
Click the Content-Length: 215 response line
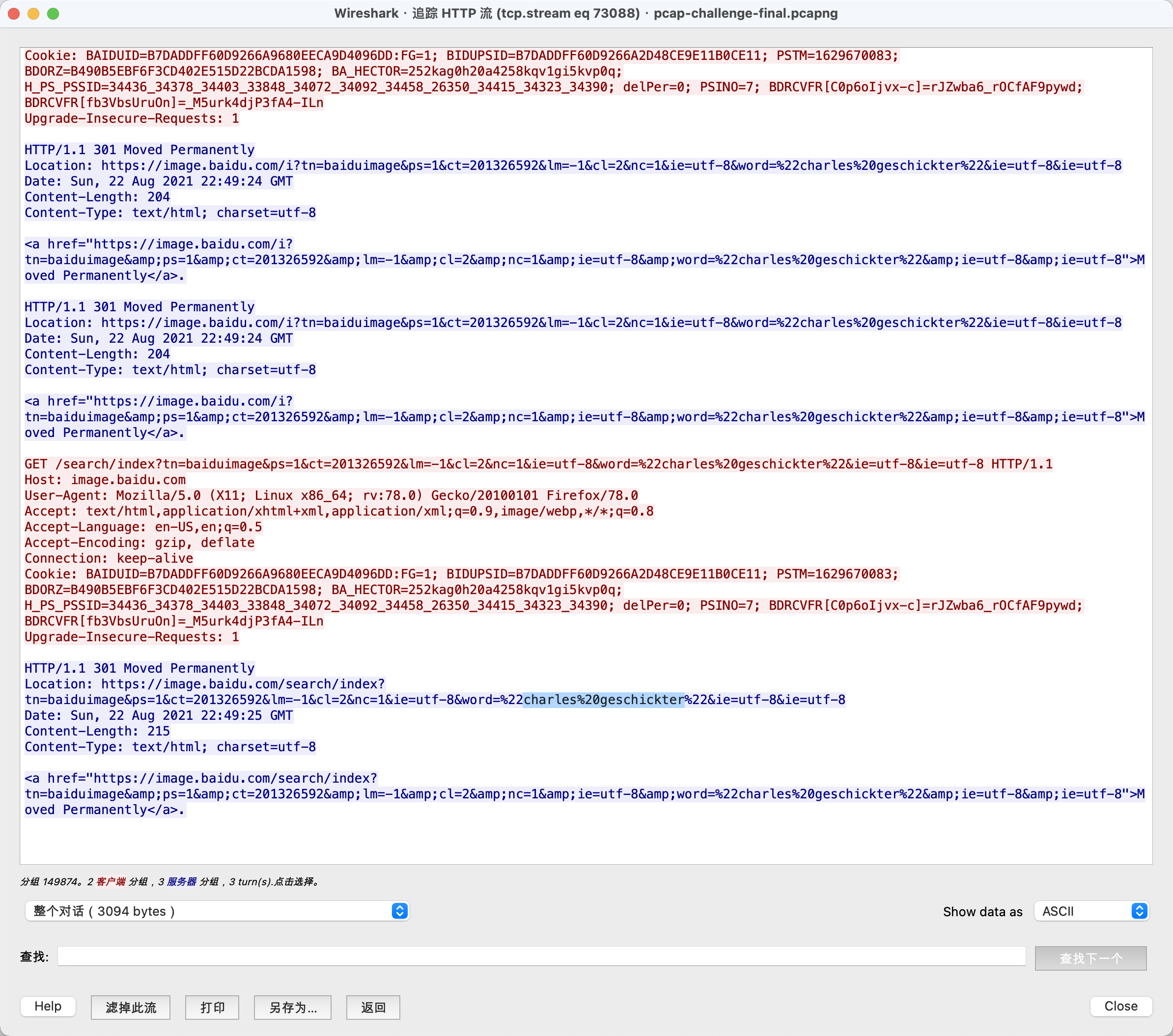point(97,731)
